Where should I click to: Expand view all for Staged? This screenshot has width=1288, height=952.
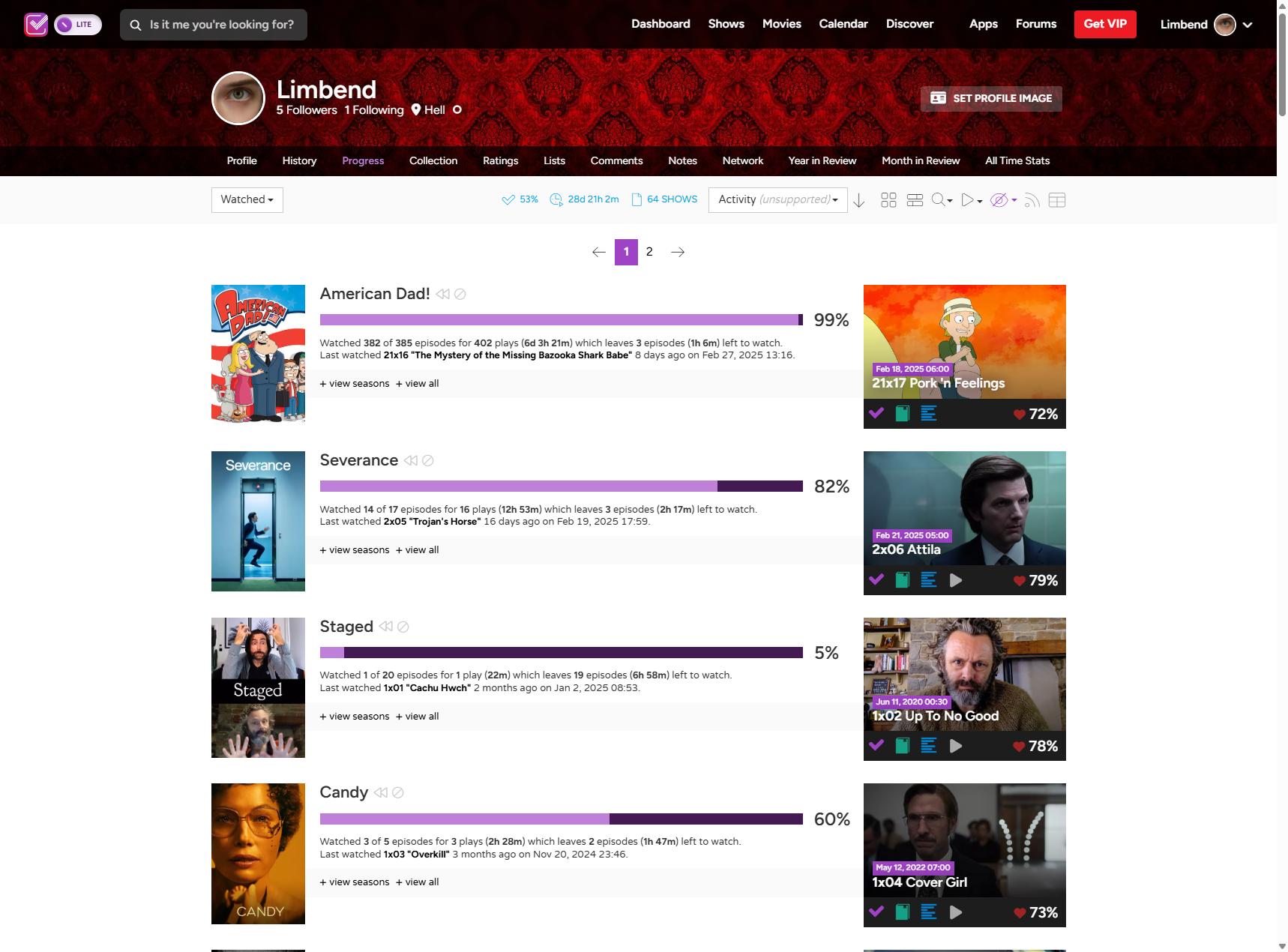pos(418,717)
